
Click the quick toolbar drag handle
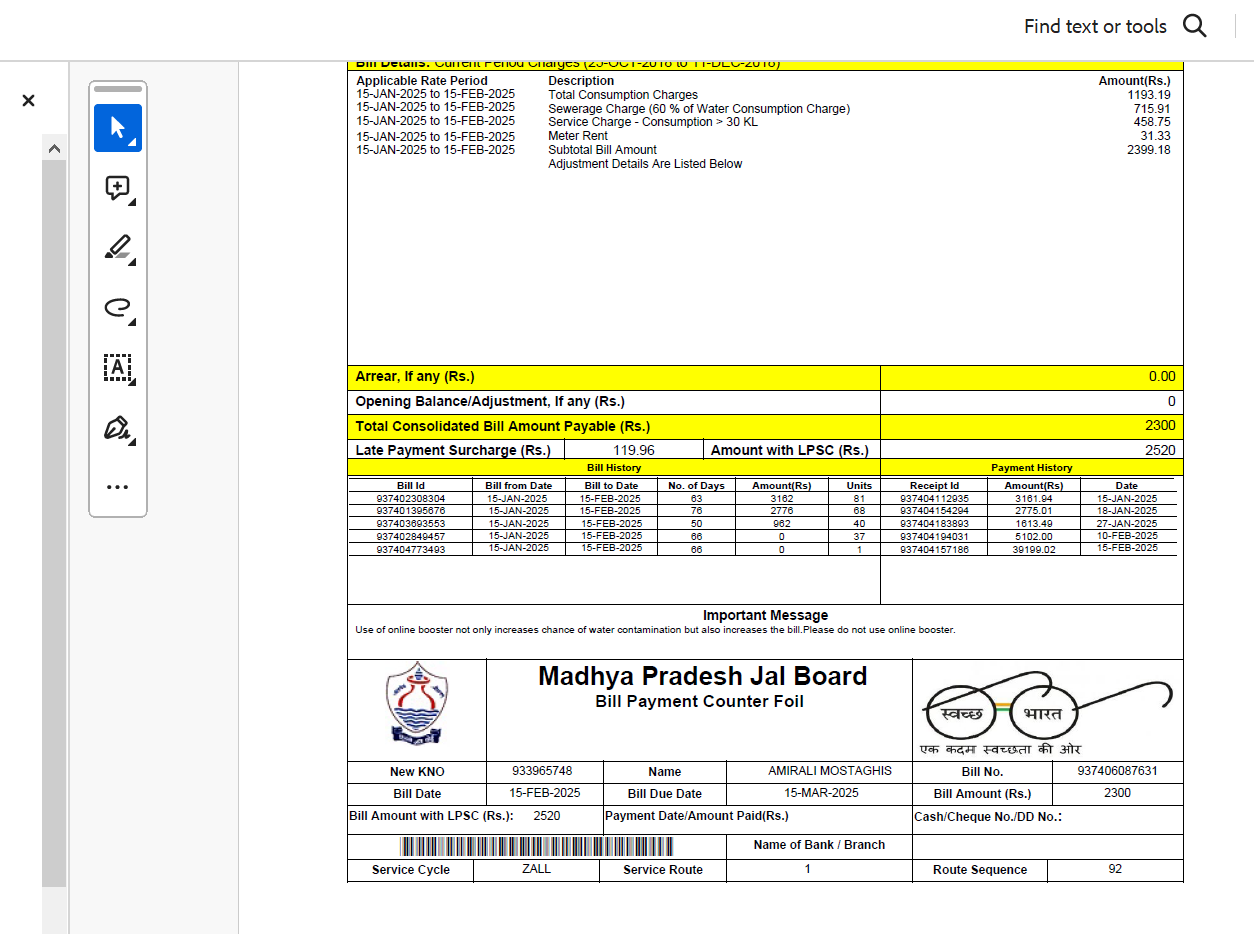click(x=118, y=89)
